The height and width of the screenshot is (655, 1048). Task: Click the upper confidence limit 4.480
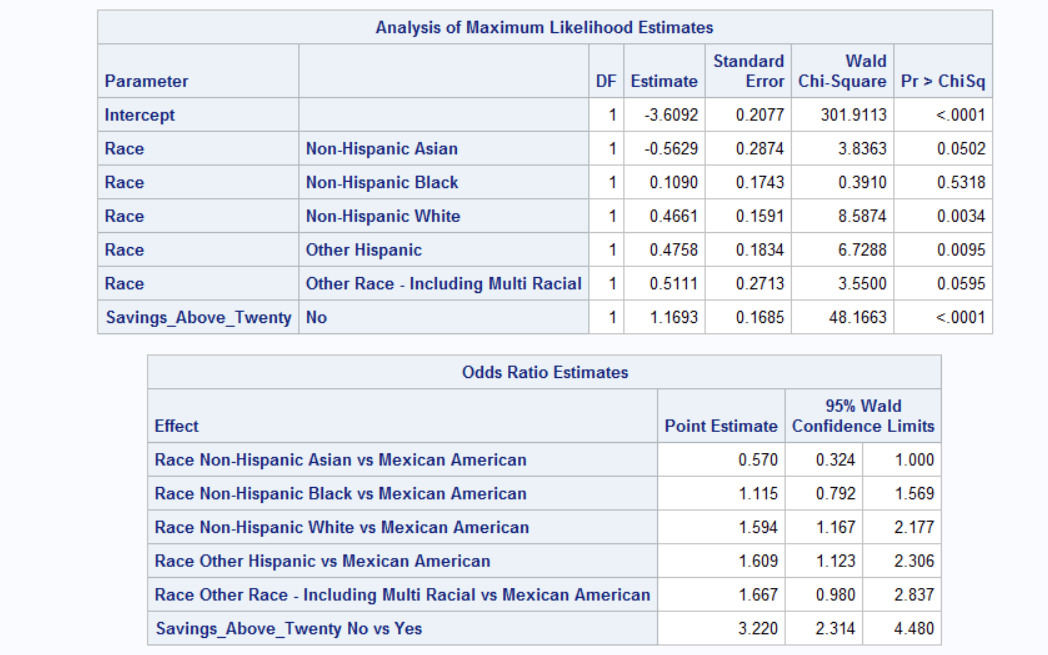tap(914, 628)
